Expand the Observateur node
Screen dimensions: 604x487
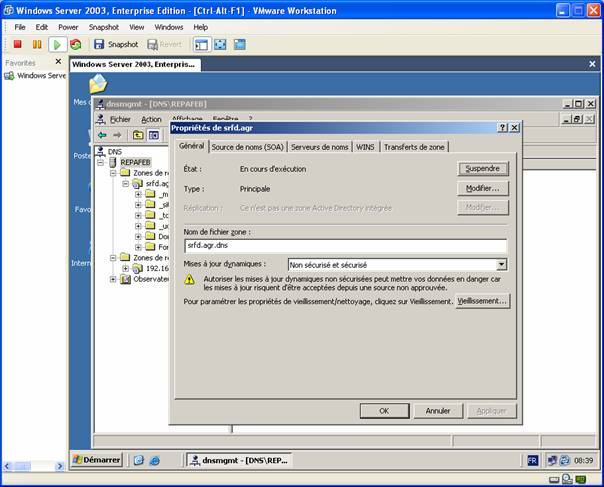click(113, 279)
